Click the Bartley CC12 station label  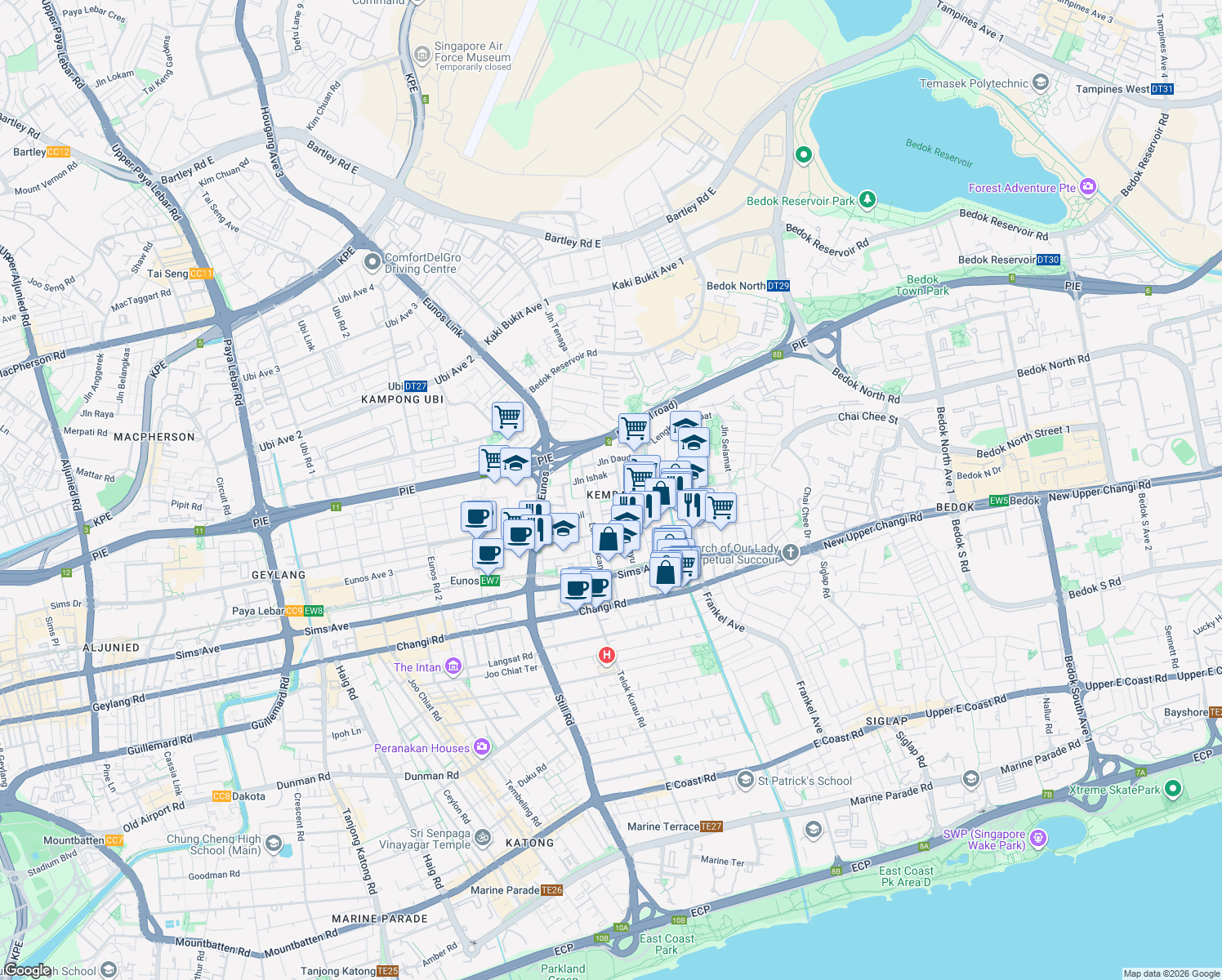pos(42,152)
